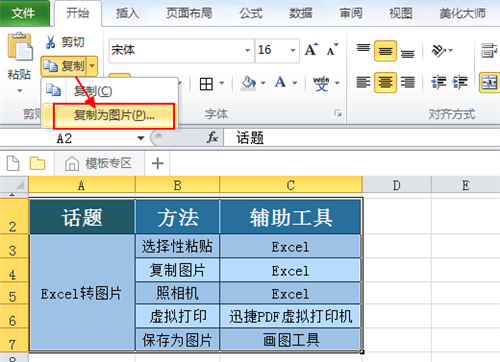Toggle align text right
This screenshot has width=500, height=362.
[407, 82]
